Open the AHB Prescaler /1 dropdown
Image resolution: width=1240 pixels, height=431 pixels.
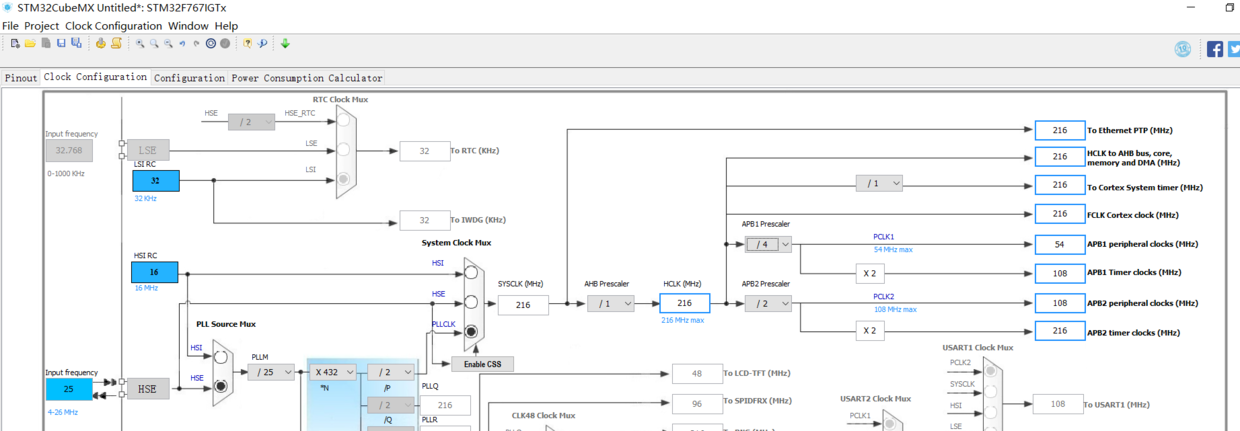(611, 303)
